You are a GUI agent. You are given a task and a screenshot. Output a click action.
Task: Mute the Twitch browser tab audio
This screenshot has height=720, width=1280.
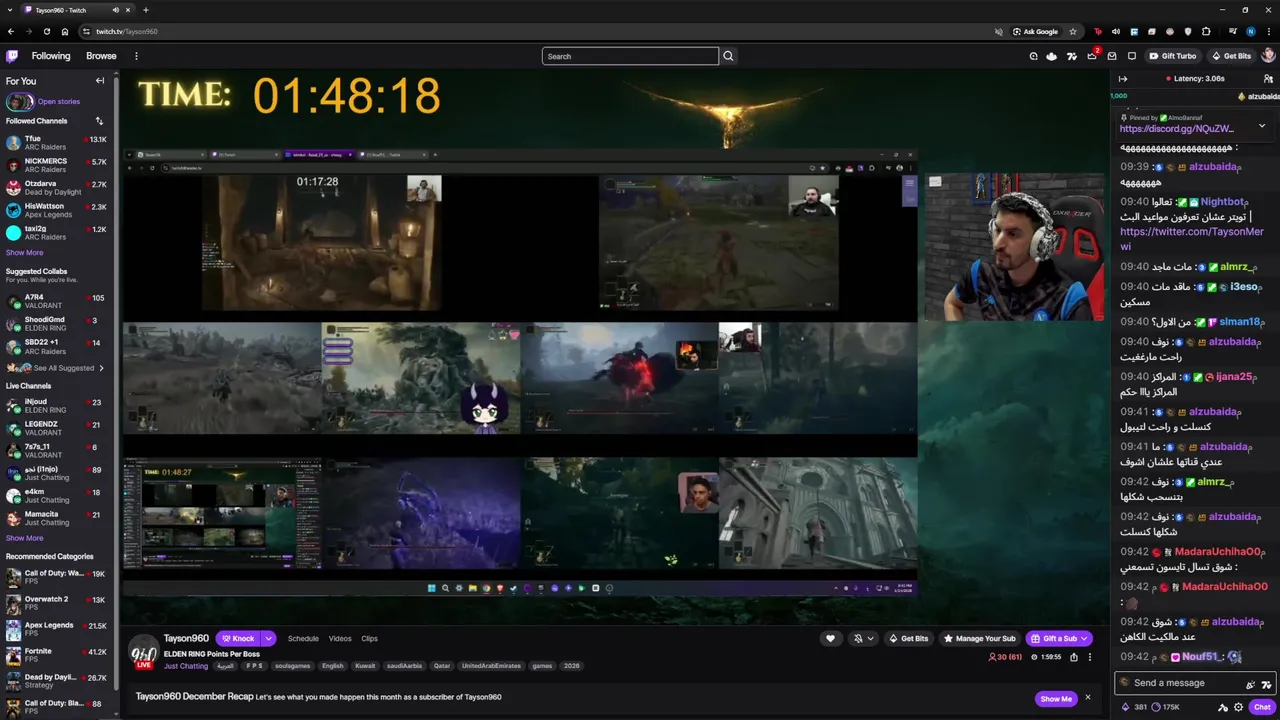coord(116,10)
